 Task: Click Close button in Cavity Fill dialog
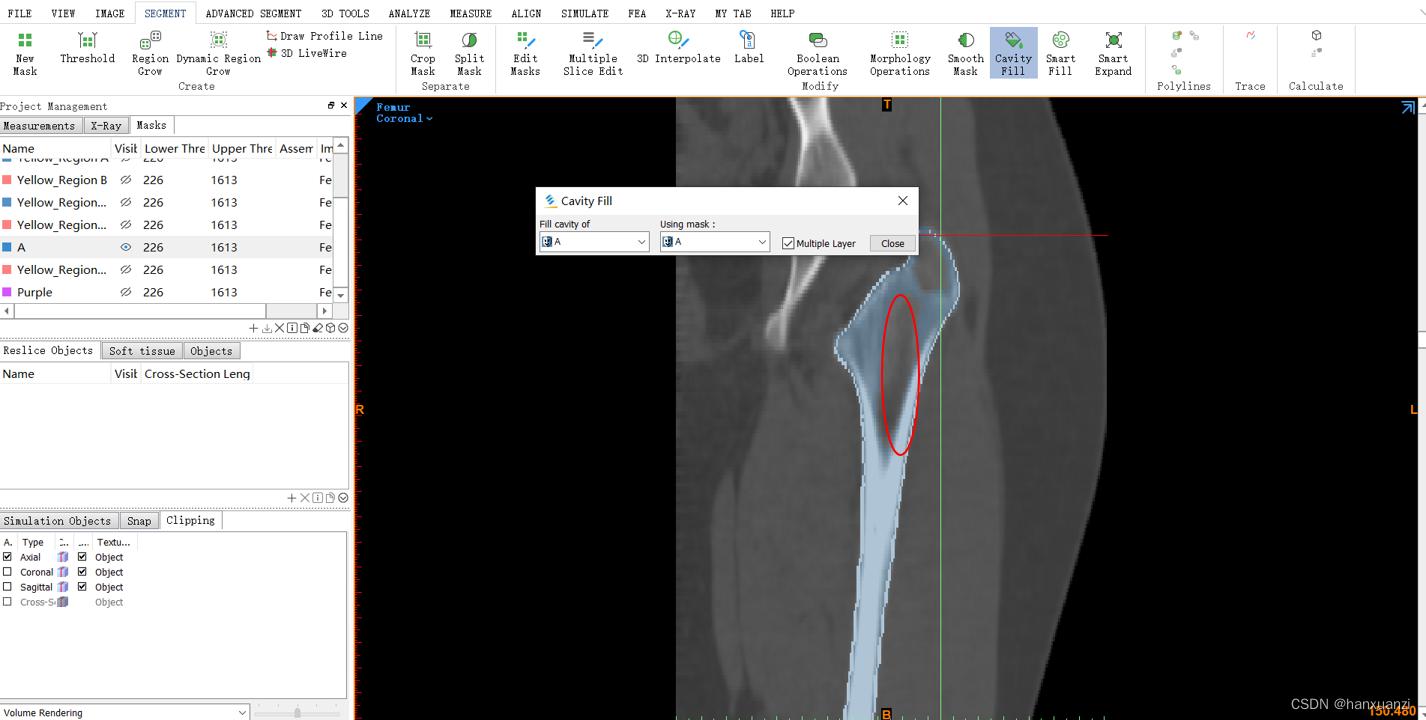coord(892,243)
